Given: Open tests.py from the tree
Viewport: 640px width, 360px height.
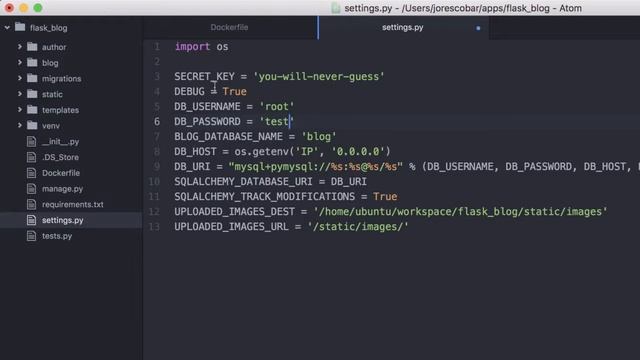Looking at the screenshot, I should [57, 236].
